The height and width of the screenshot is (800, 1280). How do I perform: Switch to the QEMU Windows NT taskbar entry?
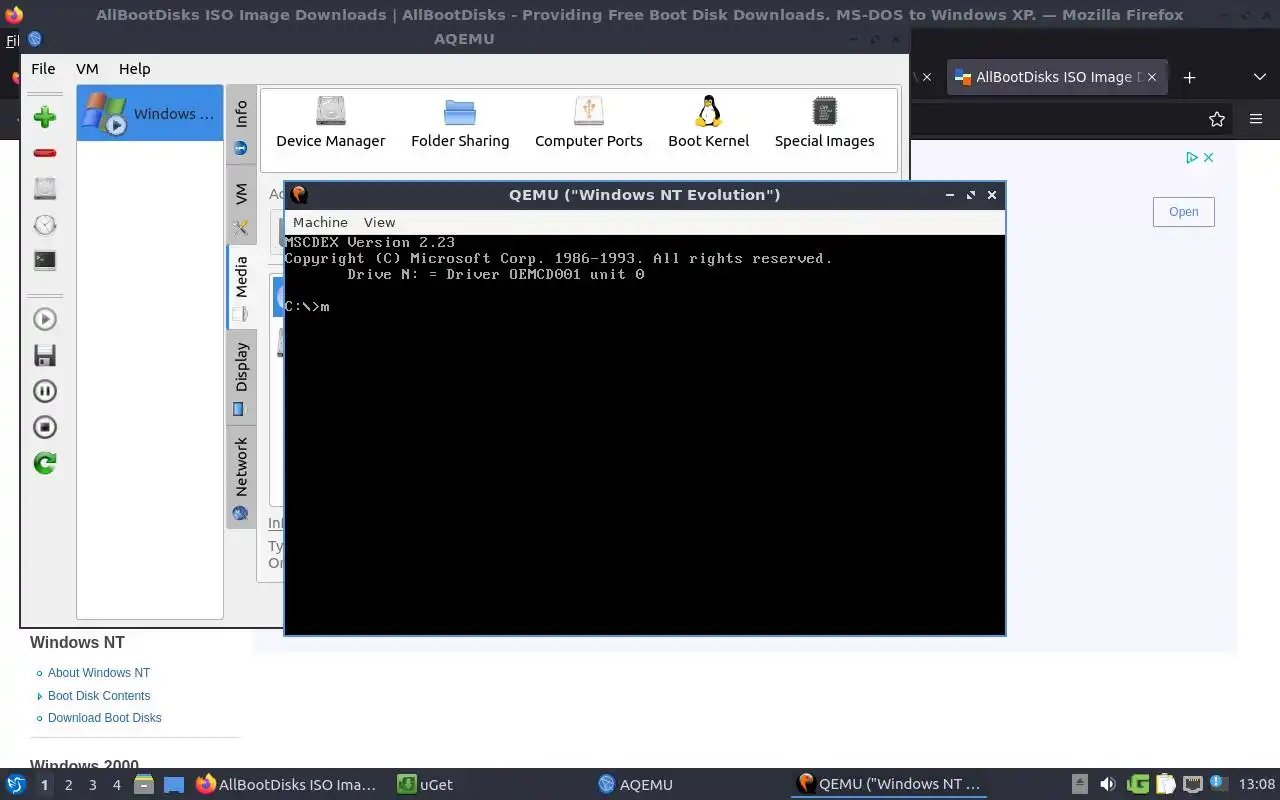[x=888, y=785]
